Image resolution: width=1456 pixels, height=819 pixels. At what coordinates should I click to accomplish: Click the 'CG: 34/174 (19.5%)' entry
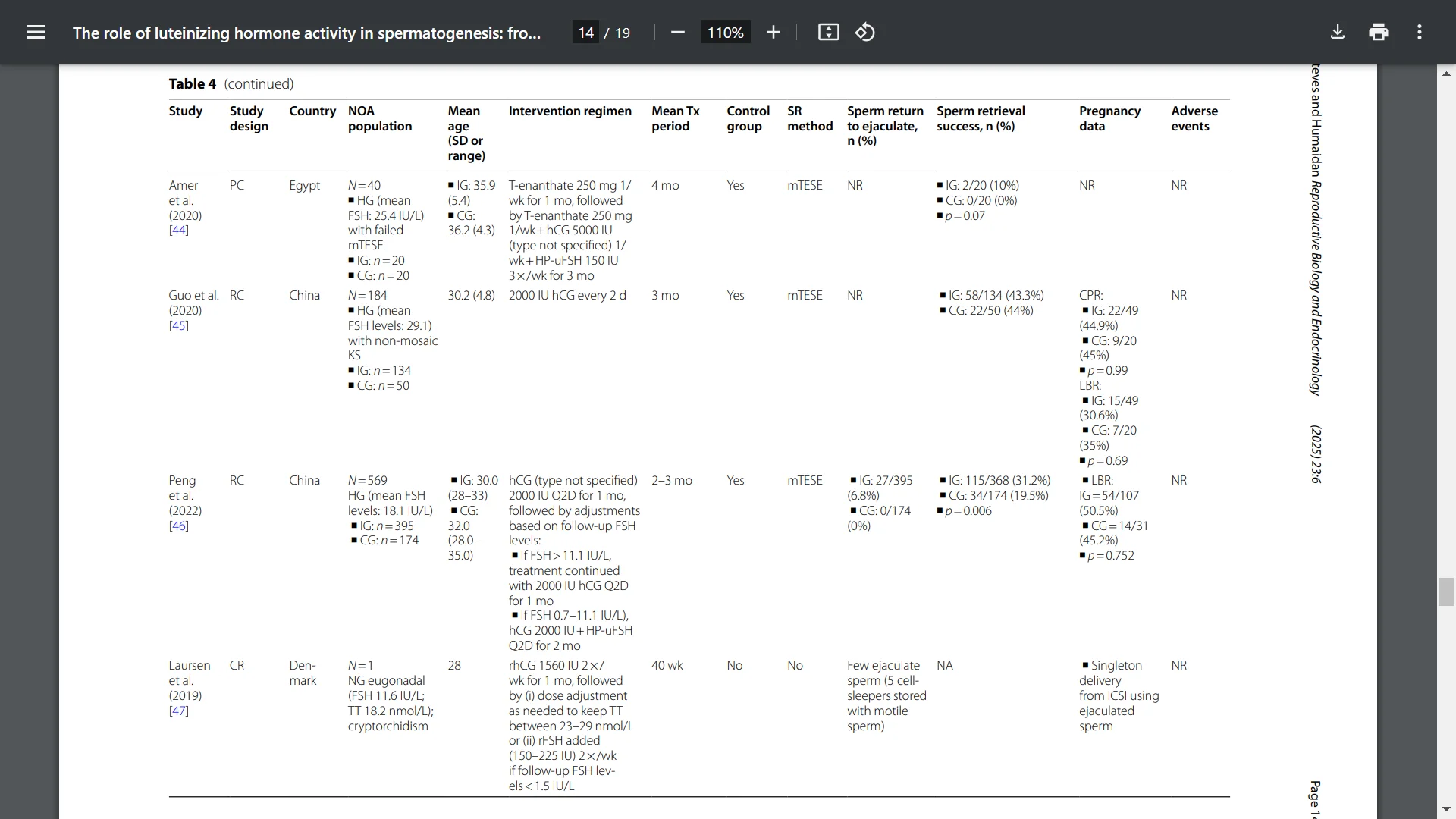click(998, 495)
